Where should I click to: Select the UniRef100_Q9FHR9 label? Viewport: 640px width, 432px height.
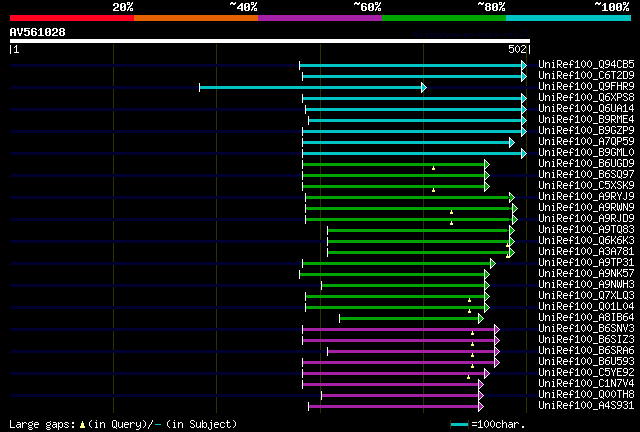(586, 86)
